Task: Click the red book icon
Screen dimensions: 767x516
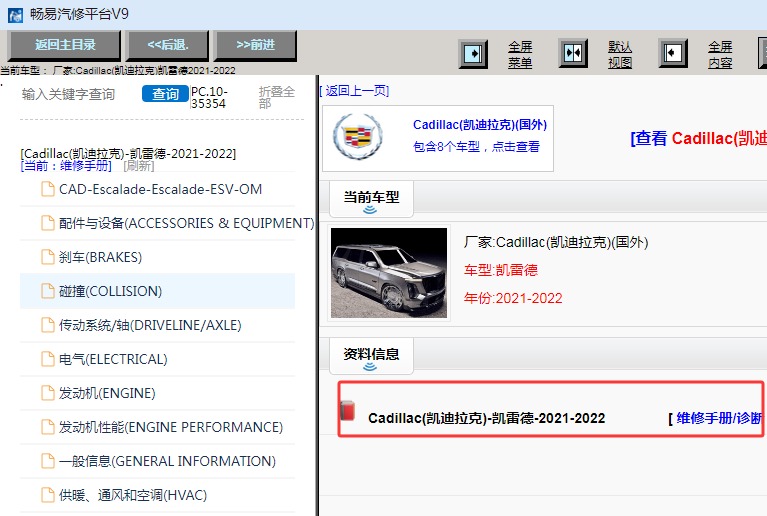Action: coord(348,411)
